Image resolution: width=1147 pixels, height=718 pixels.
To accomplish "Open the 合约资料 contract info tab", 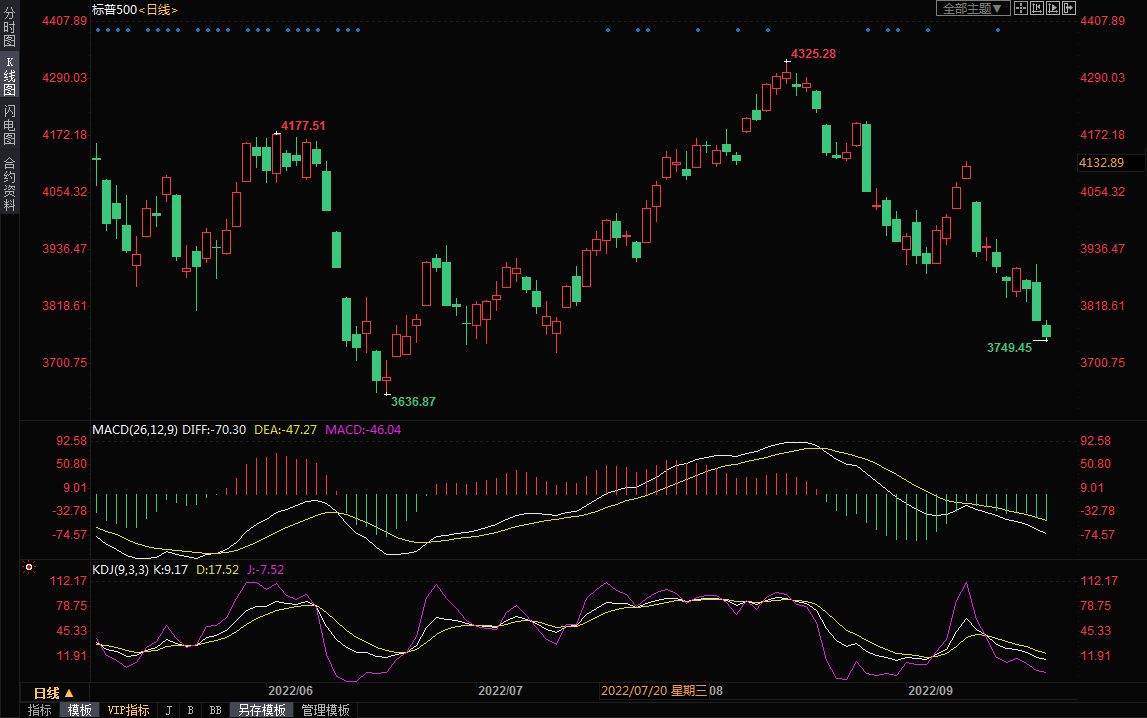I will [x=9, y=184].
